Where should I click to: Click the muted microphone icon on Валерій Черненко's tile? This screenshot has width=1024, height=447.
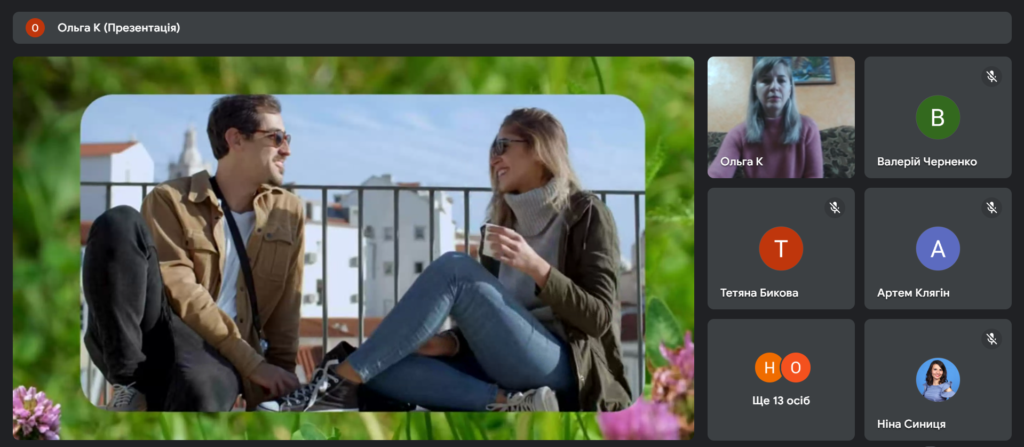(x=991, y=76)
